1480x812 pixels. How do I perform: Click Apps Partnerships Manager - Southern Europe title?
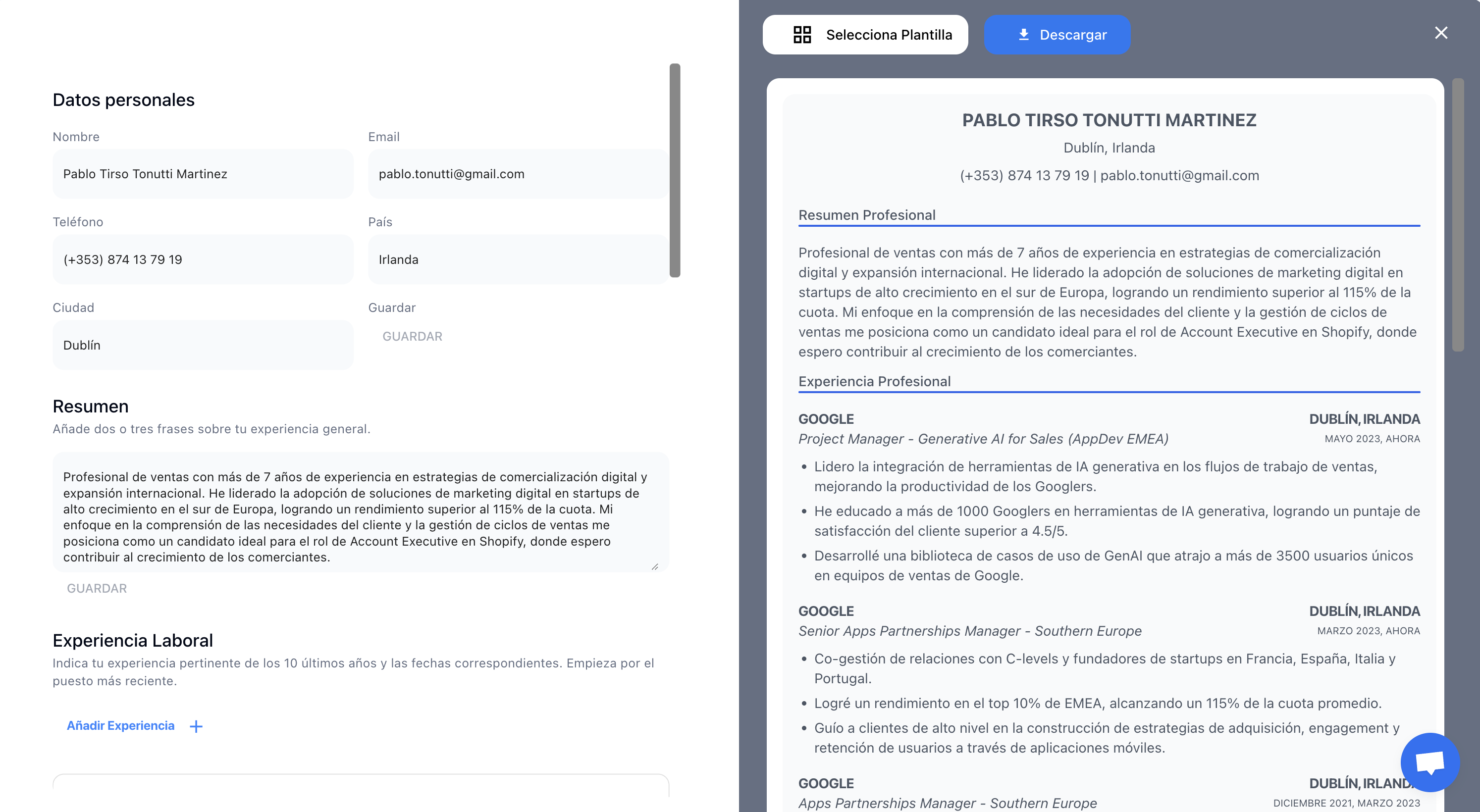pyautogui.click(x=948, y=804)
